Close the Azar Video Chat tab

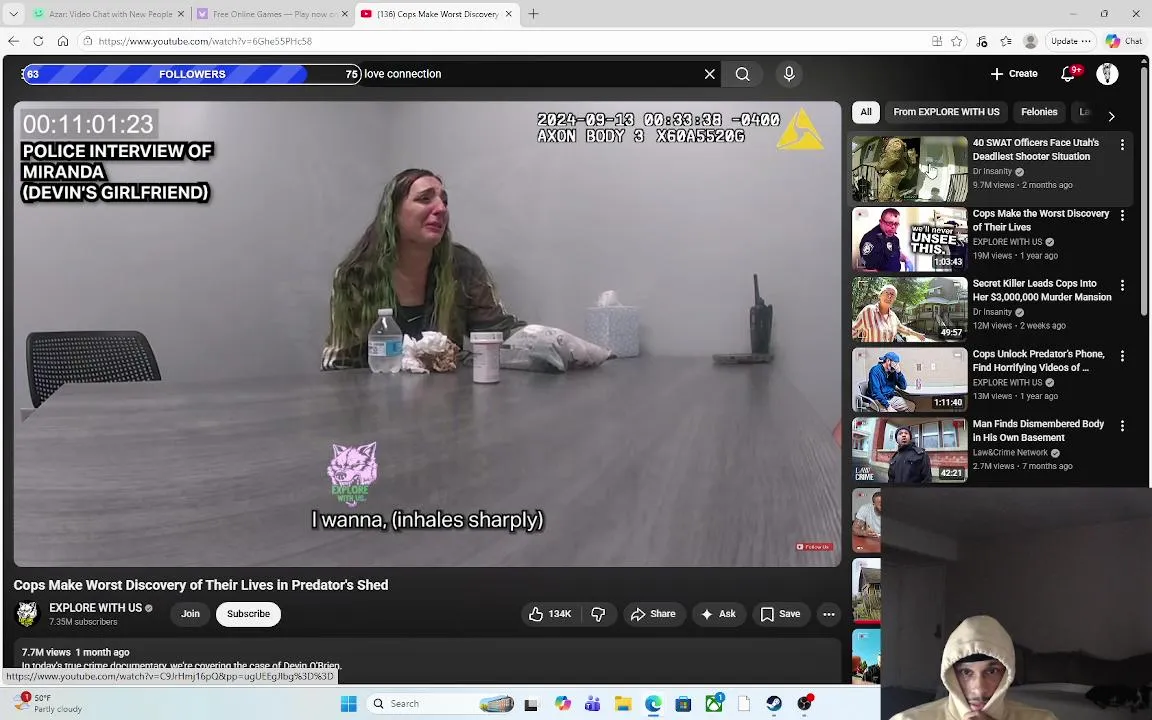click(x=181, y=14)
